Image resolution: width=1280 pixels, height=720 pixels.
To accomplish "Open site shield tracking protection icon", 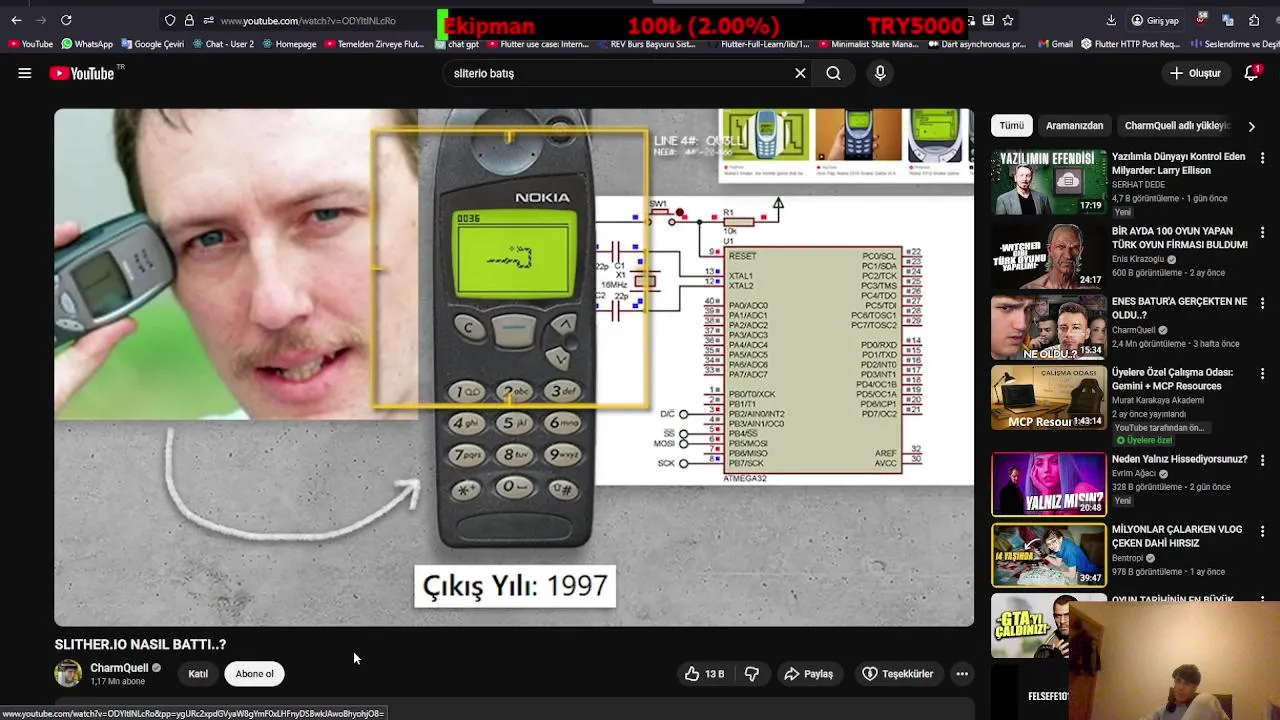I will (x=170, y=20).
